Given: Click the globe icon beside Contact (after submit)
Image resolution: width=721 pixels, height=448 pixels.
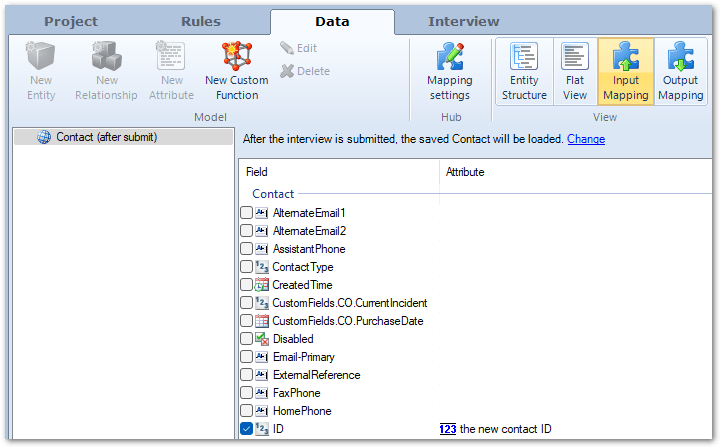Looking at the screenshot, I should click(x=44, y=137).
